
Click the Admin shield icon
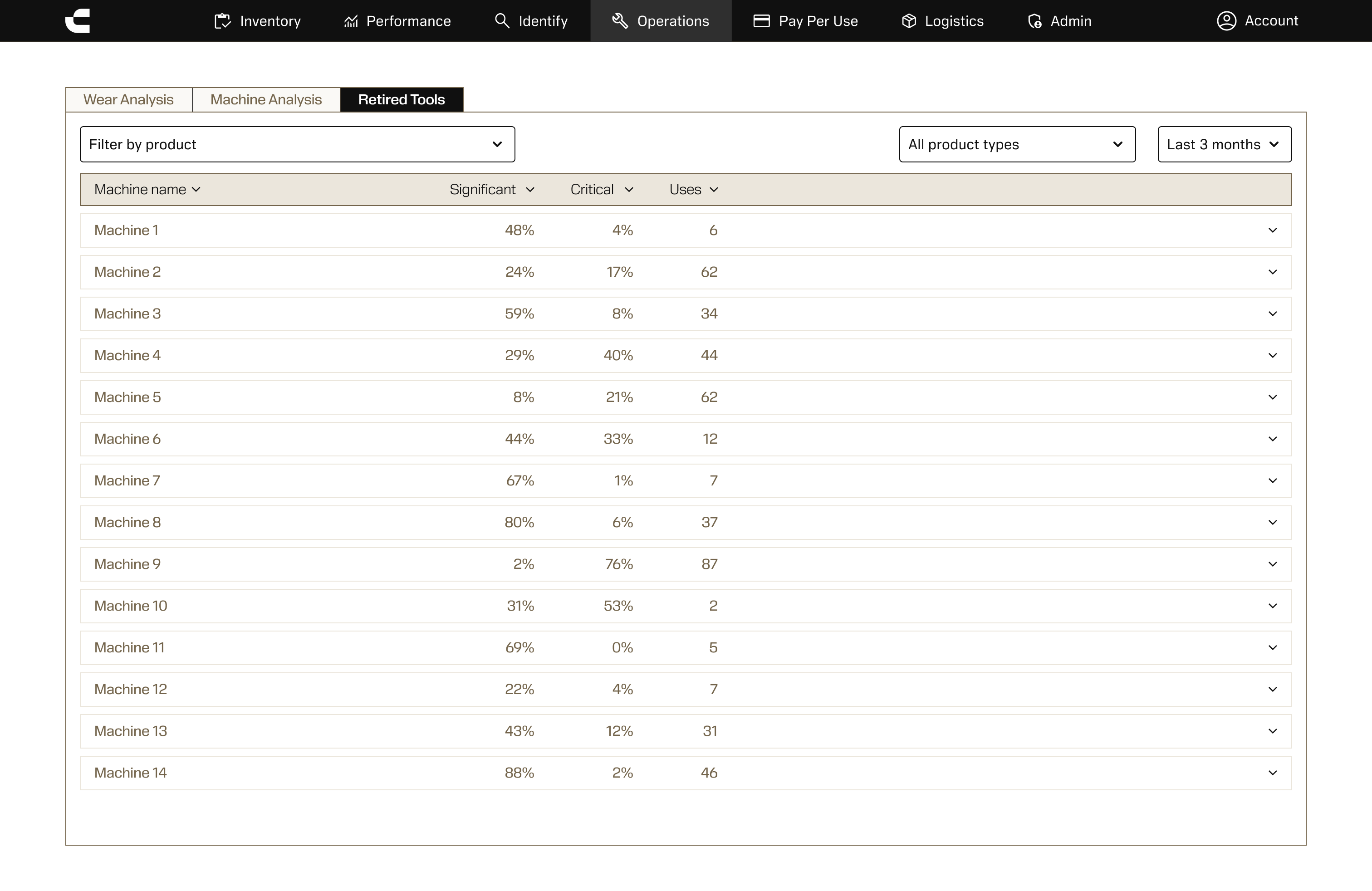click(x=1035, y=21)
